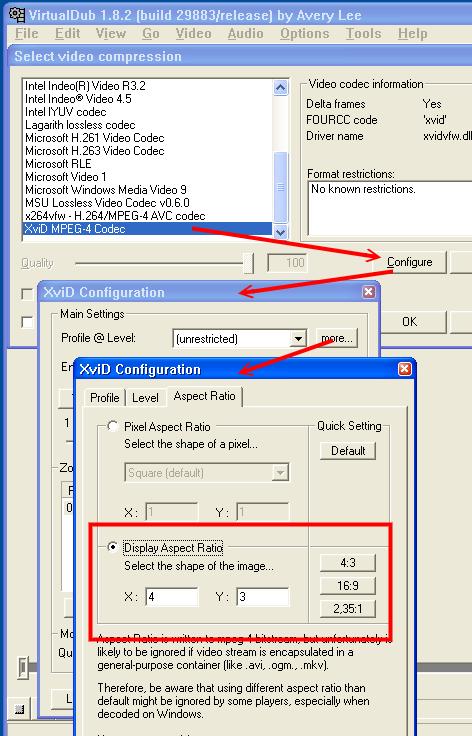Click the Display Aspect Ratio X field
This screenshot has width=472, height=736.
171,597
